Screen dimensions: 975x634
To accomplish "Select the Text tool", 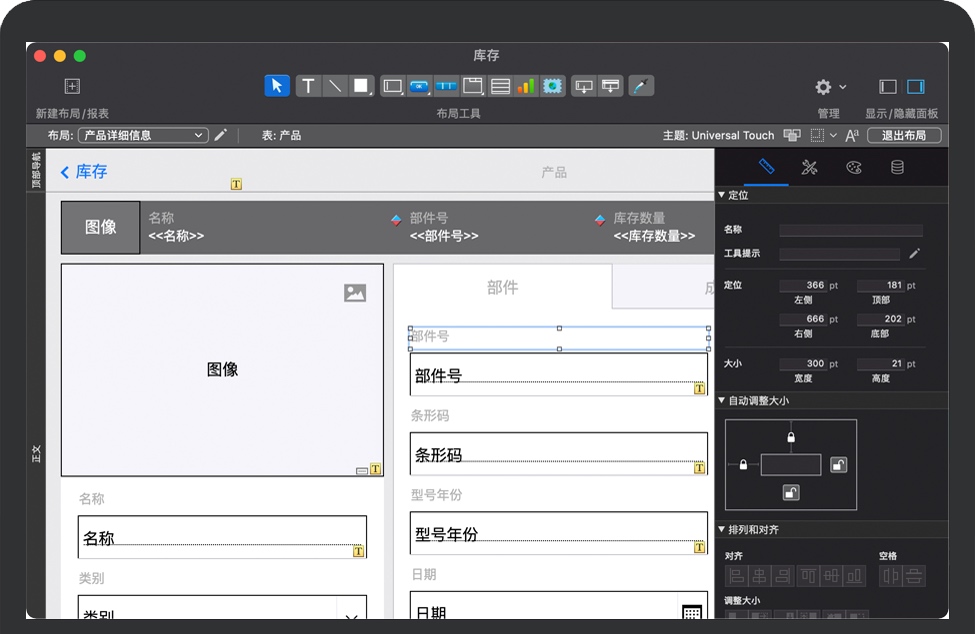I will pyautogui.click(x=308, y=86).
